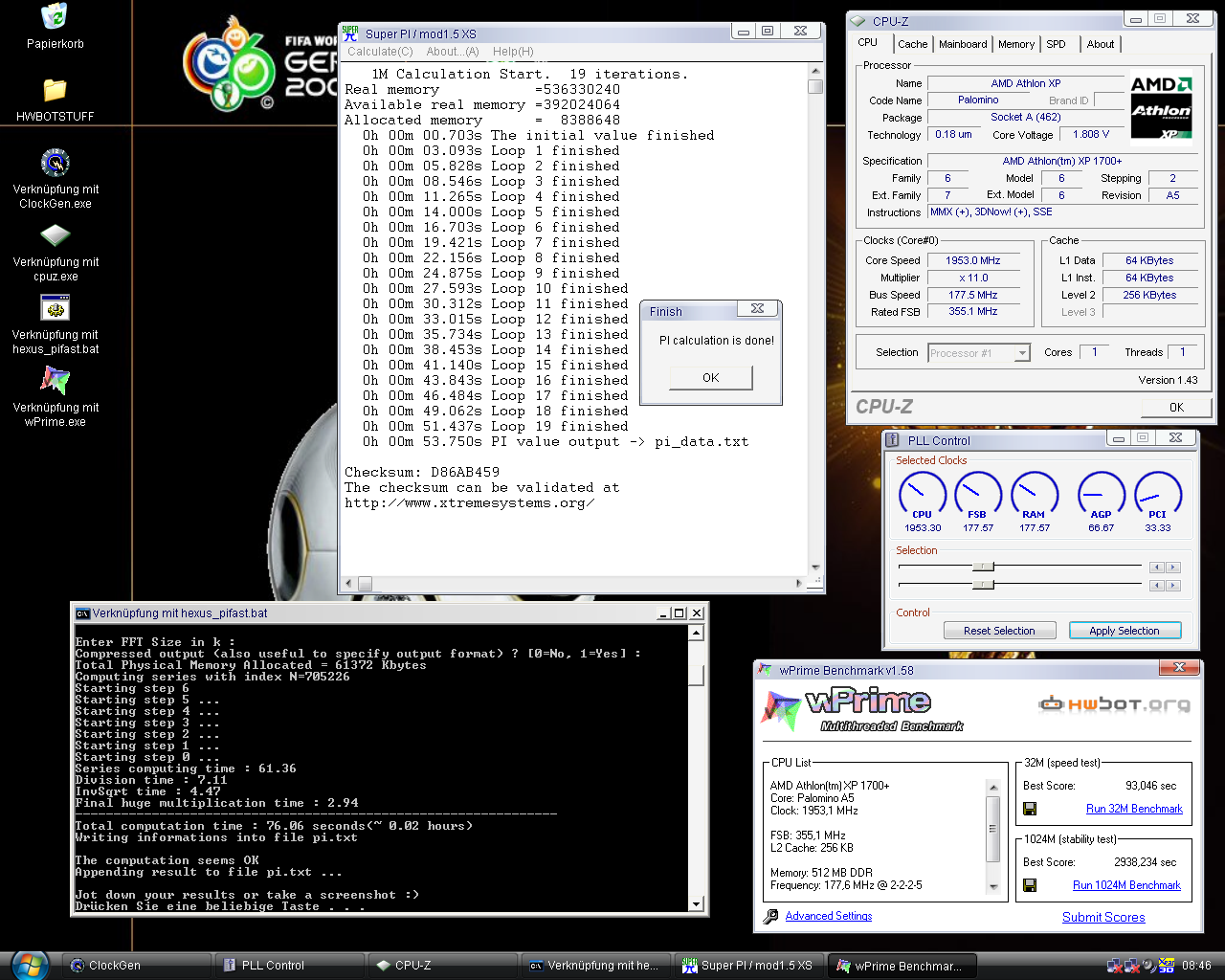1225x980 pixels.
Task: Select the FSB clock dial in PLL Control
Action: coord(978,495)
